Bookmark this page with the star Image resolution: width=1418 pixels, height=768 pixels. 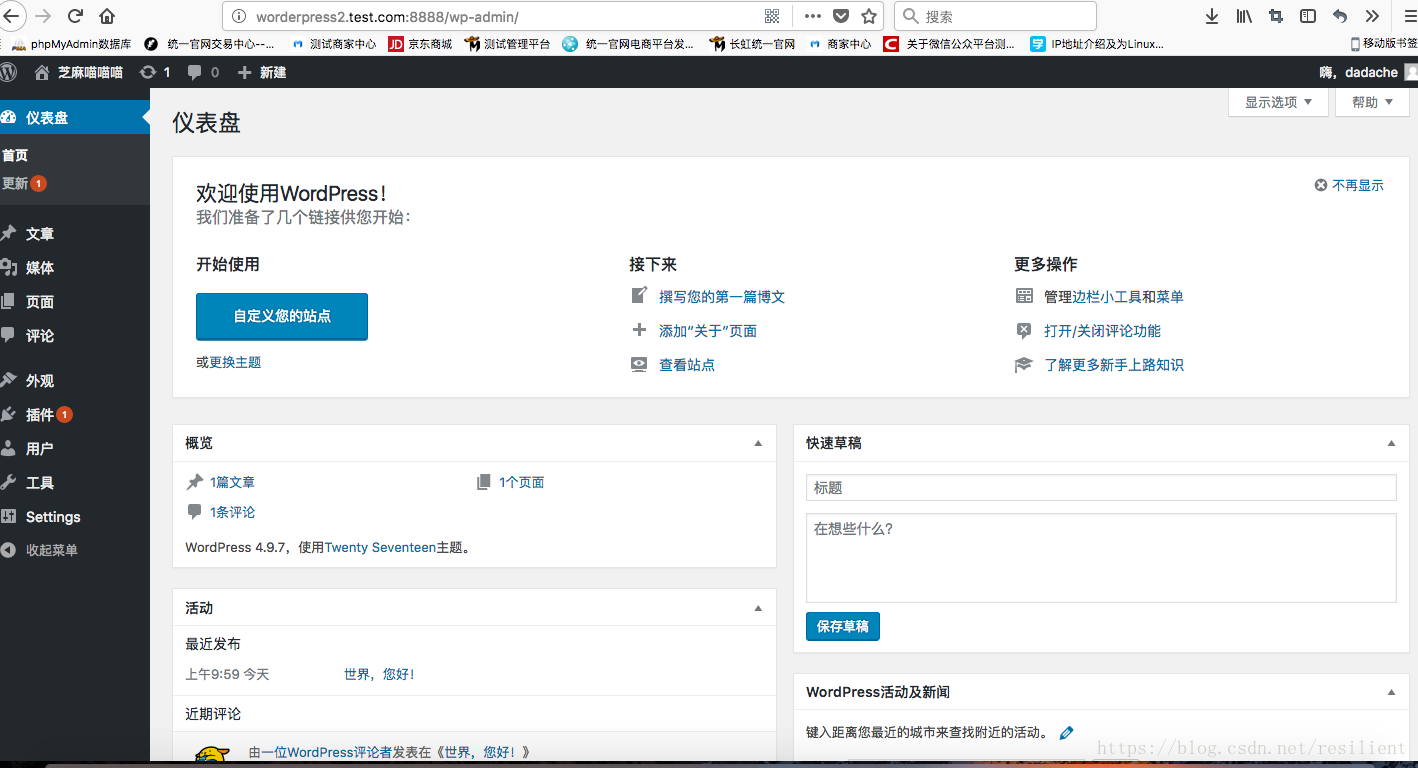pos(869,16)
